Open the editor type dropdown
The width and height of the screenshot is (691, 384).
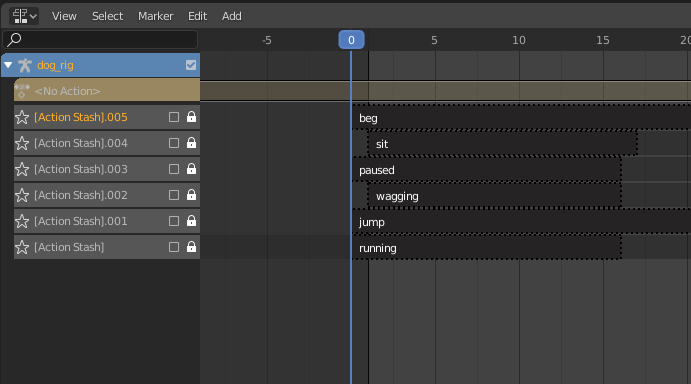tap(24, 16)
